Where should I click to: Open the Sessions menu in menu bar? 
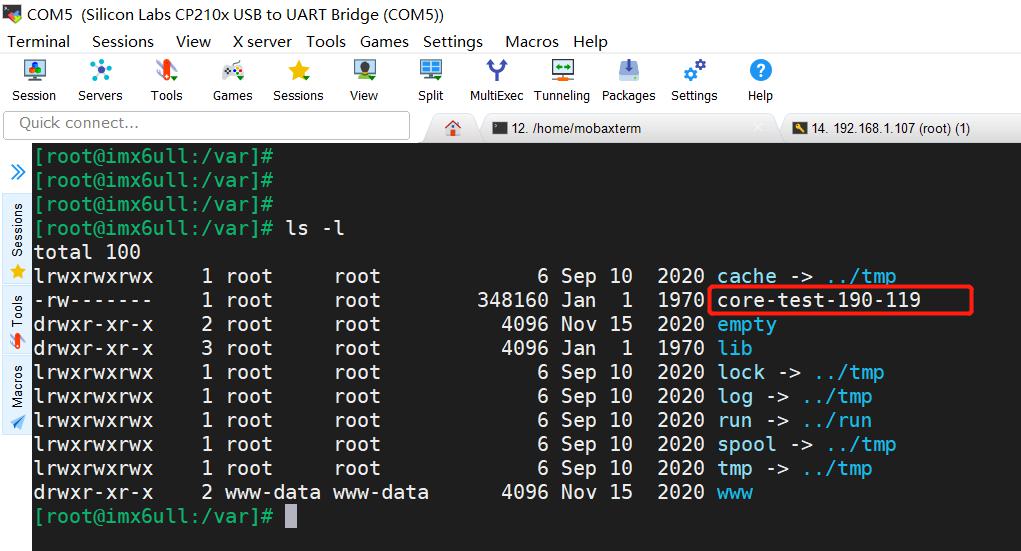coord(123,42)
